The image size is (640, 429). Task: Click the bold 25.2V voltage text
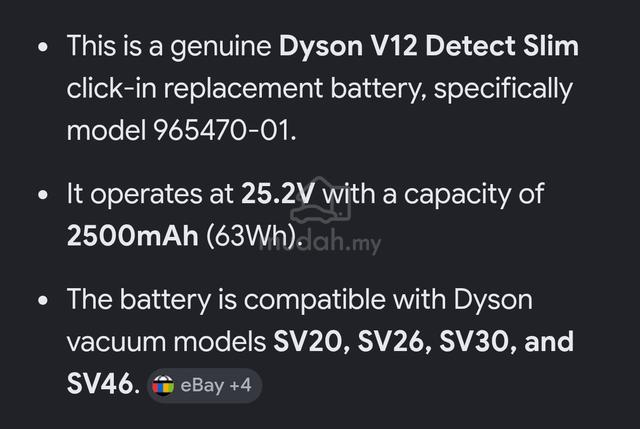point(278,193)
